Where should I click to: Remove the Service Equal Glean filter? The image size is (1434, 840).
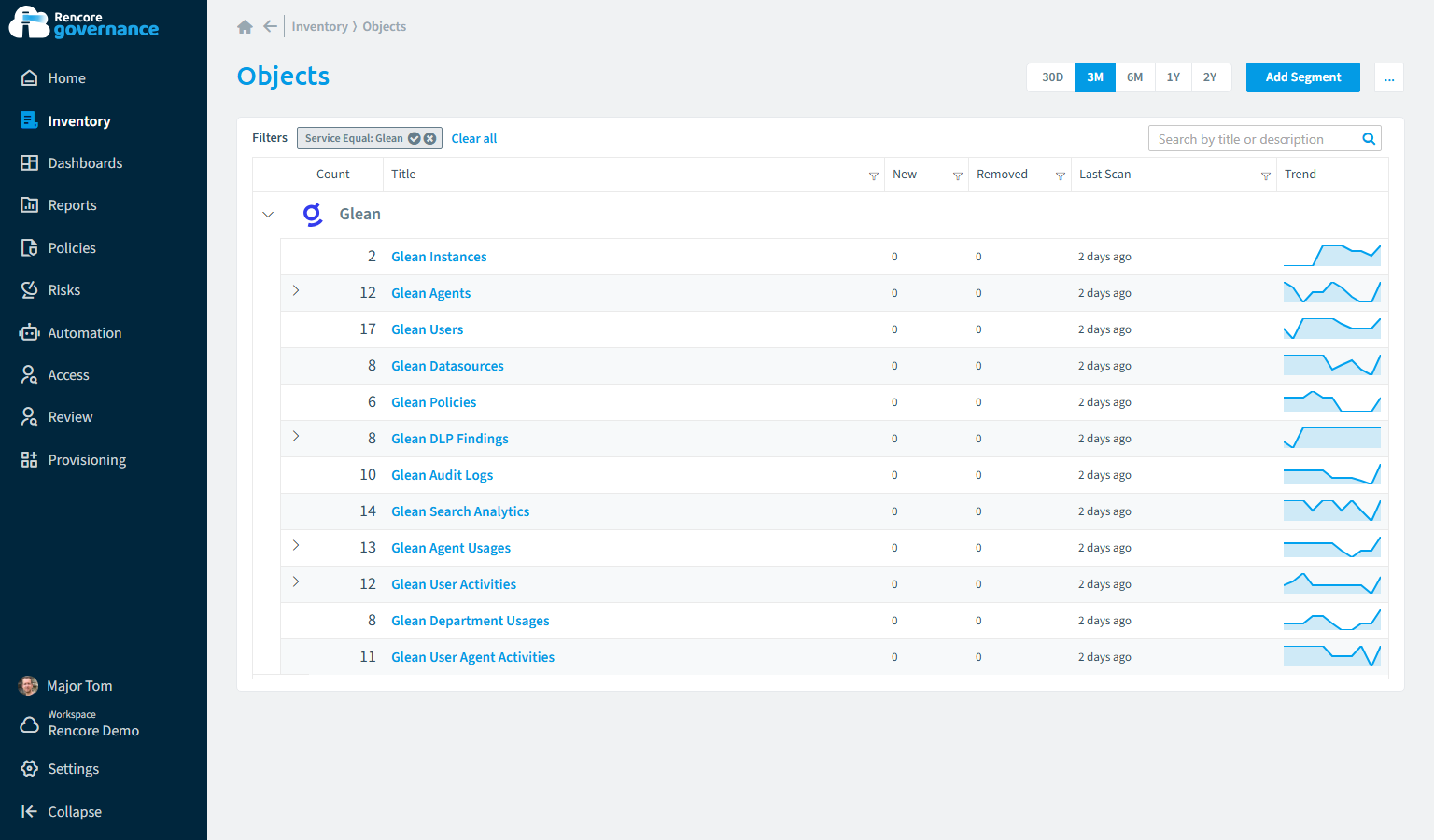click(x=430, y=138)
